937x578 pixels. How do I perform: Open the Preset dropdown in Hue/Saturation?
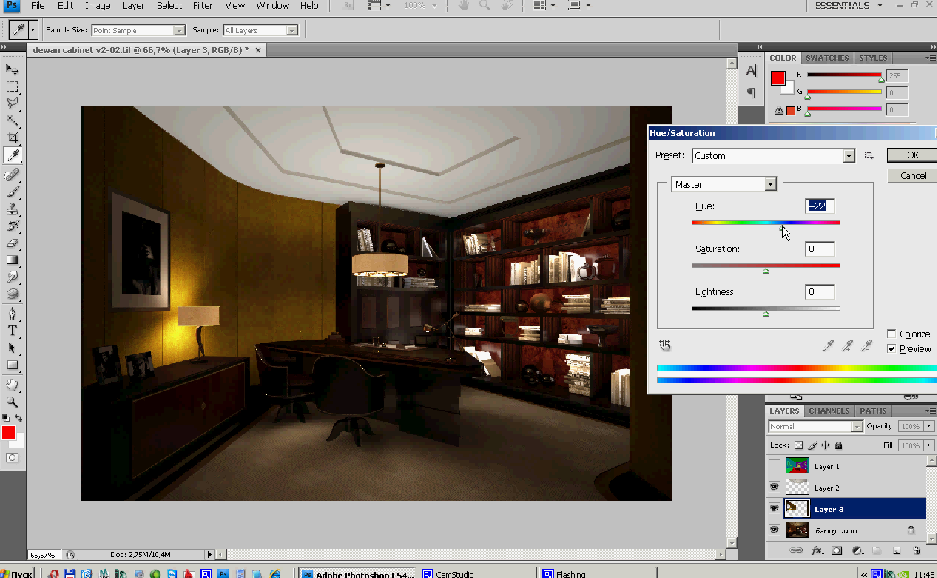[x=849, y=155]
